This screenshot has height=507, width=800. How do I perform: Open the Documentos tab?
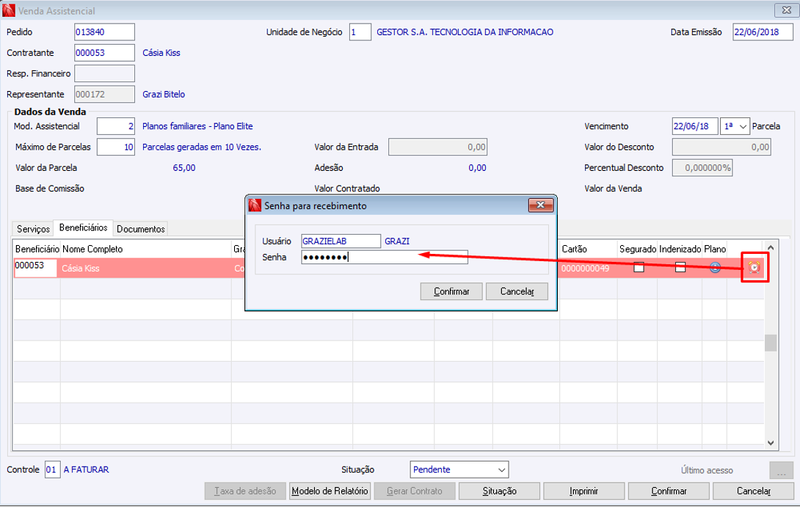140,229
